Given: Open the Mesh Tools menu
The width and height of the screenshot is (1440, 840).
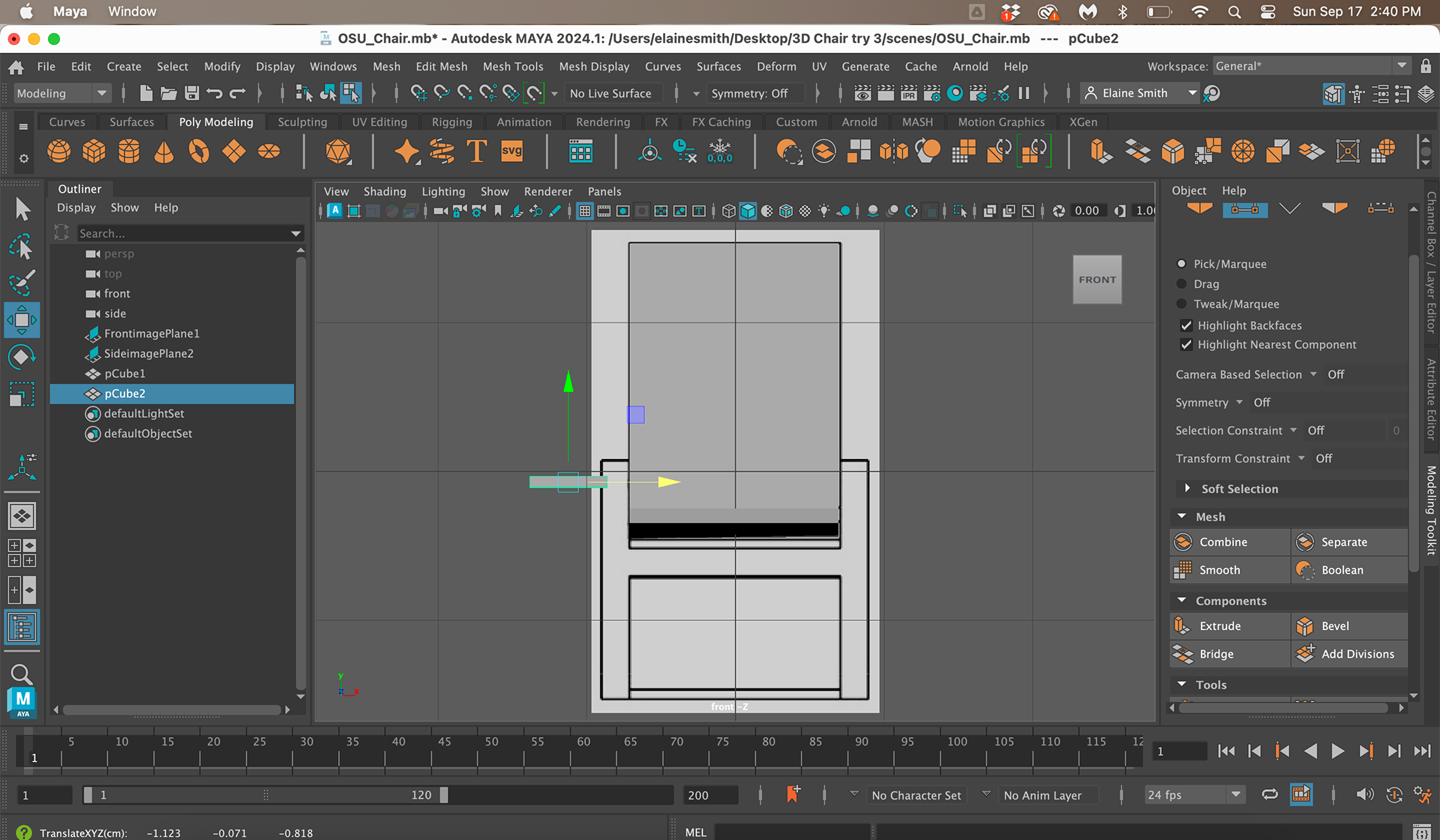Looking at the screenshot, I should pos(513,67).
